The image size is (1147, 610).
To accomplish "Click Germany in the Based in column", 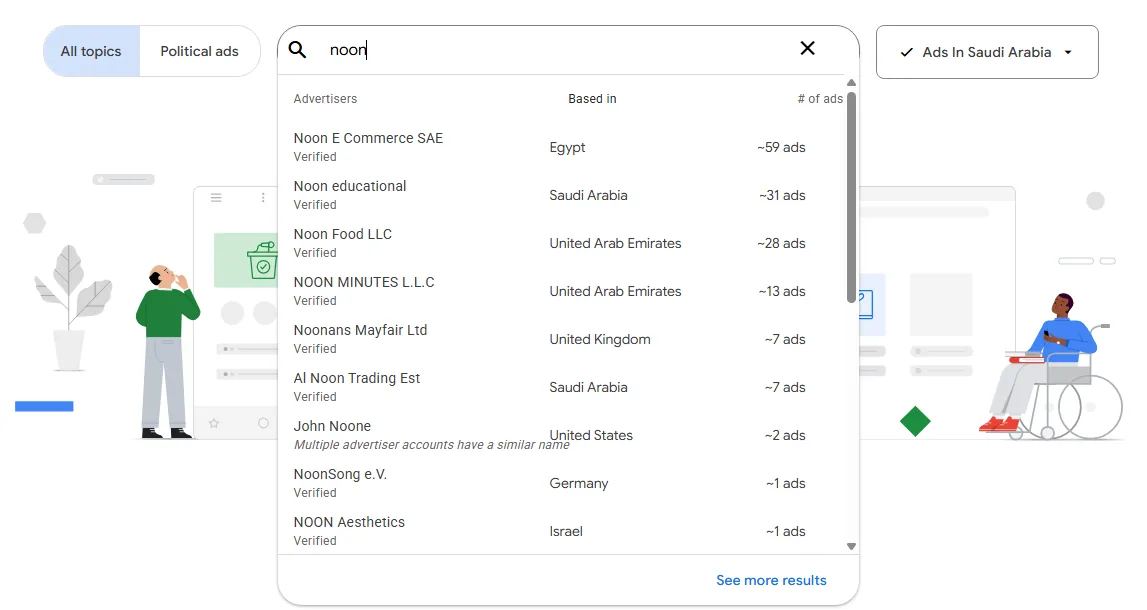I will coord(579,483).
